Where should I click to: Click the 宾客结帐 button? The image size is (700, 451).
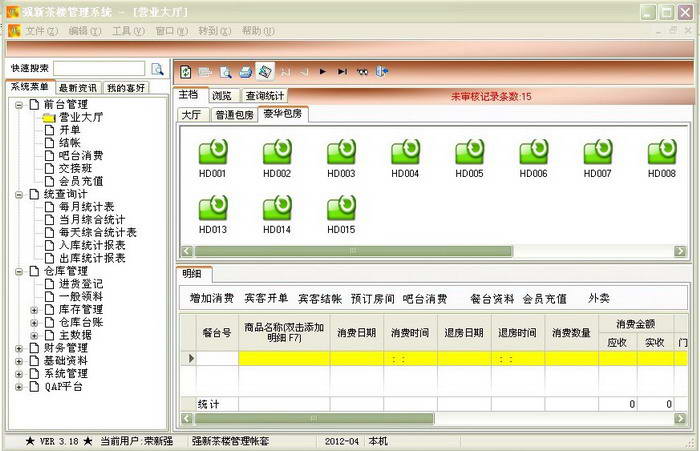tap(320, 298)
